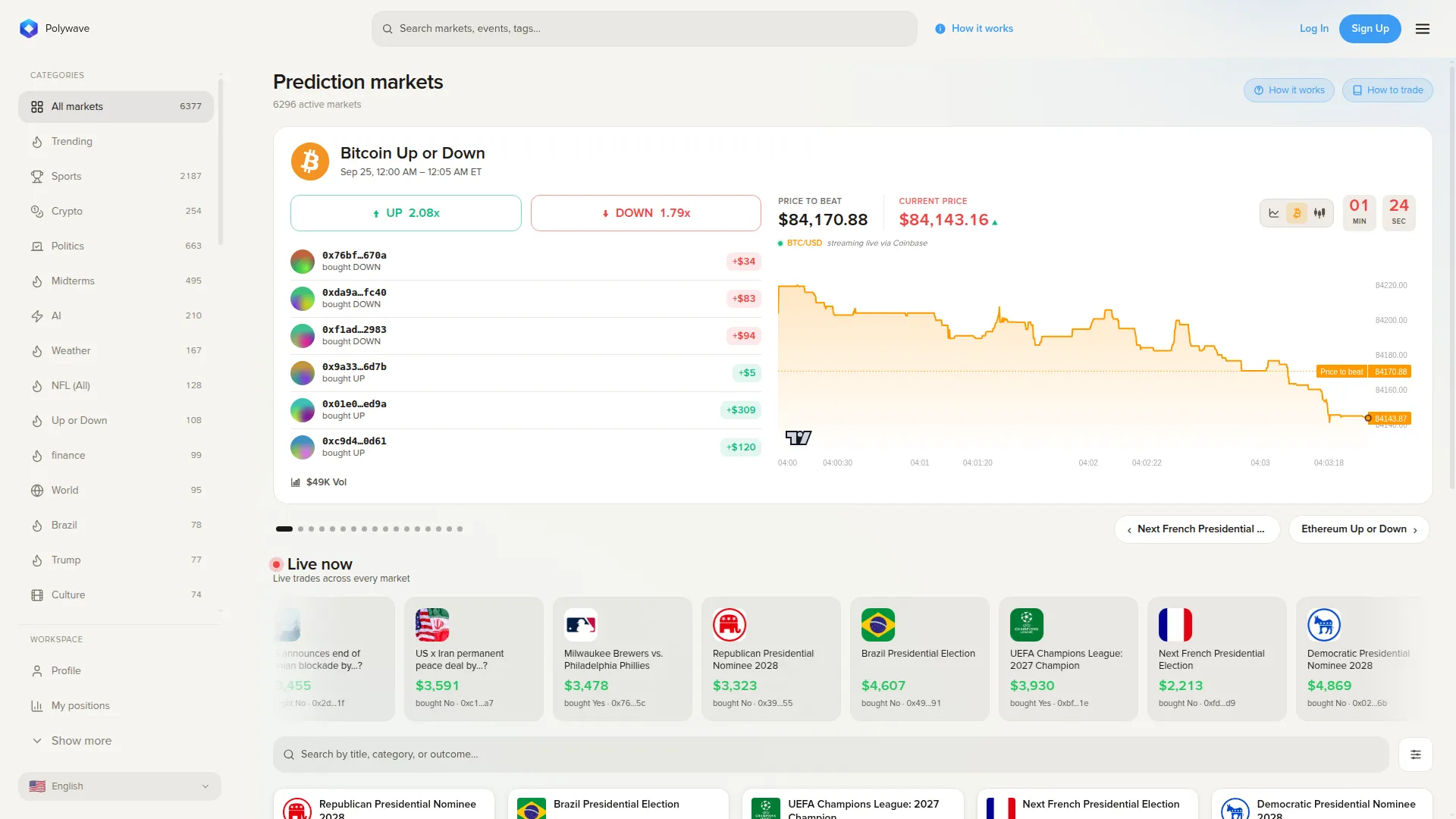Click the French flag icon in Live now
Viewport: 1456px width, 819px height.
point(1175,625)
